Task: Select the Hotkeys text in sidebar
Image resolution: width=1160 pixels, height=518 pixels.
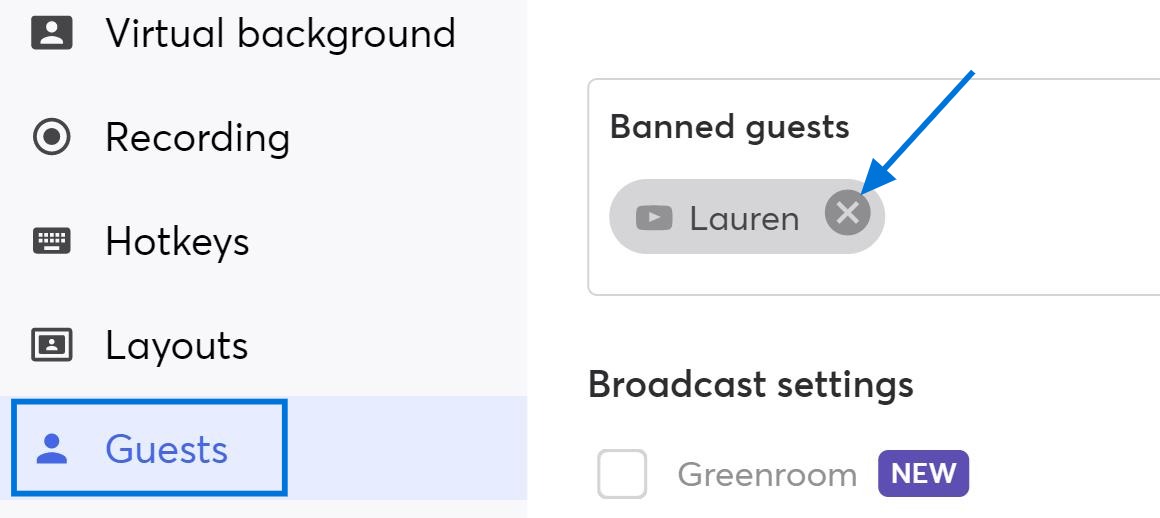Action: point(178,241)
